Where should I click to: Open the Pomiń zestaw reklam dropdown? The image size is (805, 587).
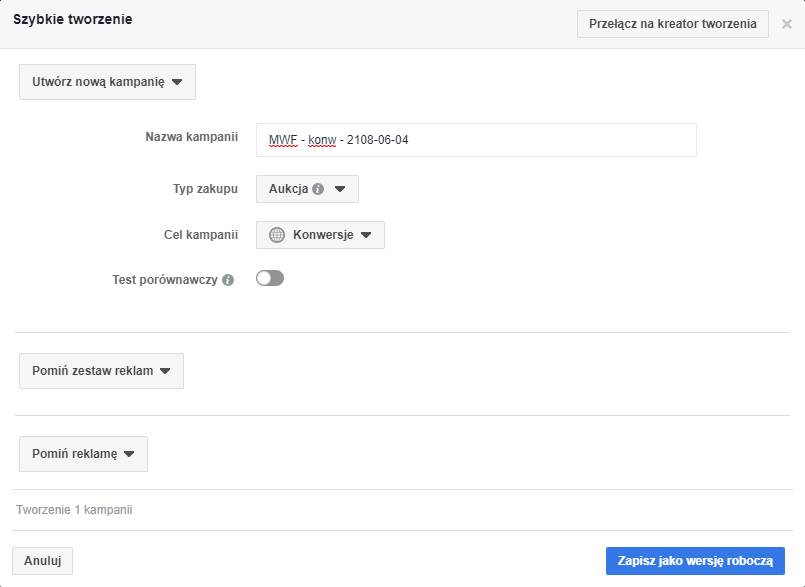click(101, 370)
